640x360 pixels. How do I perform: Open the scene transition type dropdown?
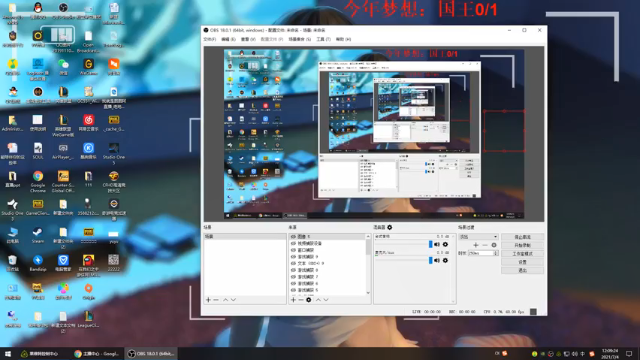coord(478,237)
